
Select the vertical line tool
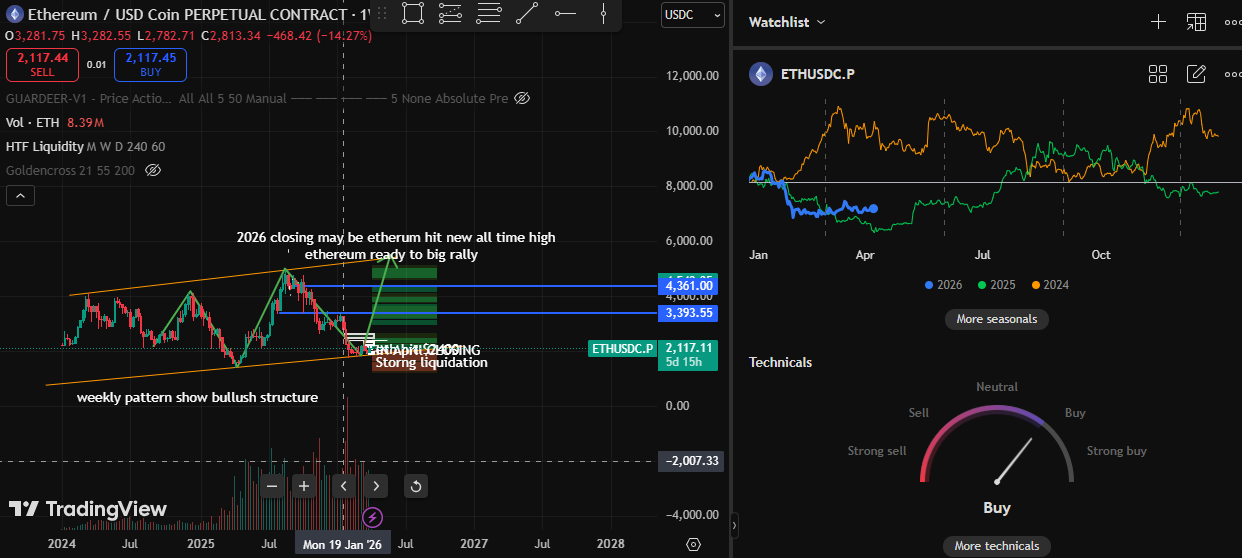[x=604, y=14]
